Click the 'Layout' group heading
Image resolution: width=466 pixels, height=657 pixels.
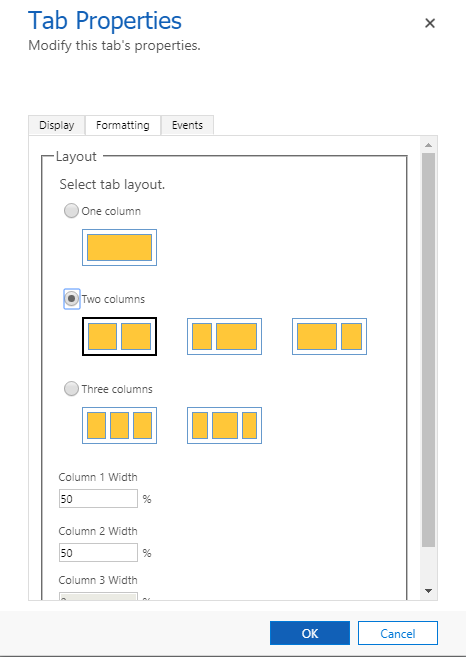(x=76, y=157)
